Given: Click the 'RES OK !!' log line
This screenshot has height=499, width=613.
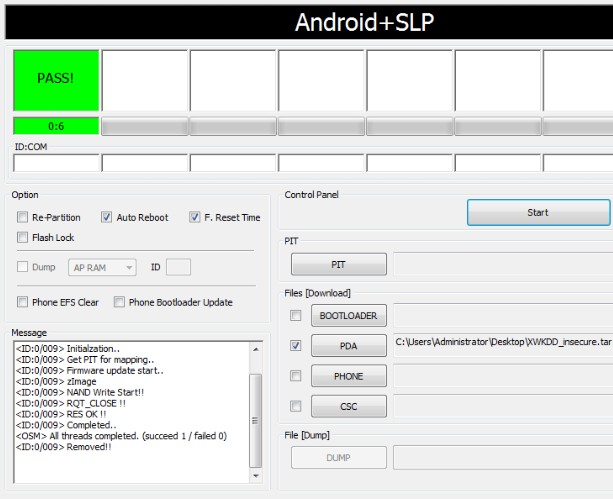Looking at the screenshot, I should point(61,414).
